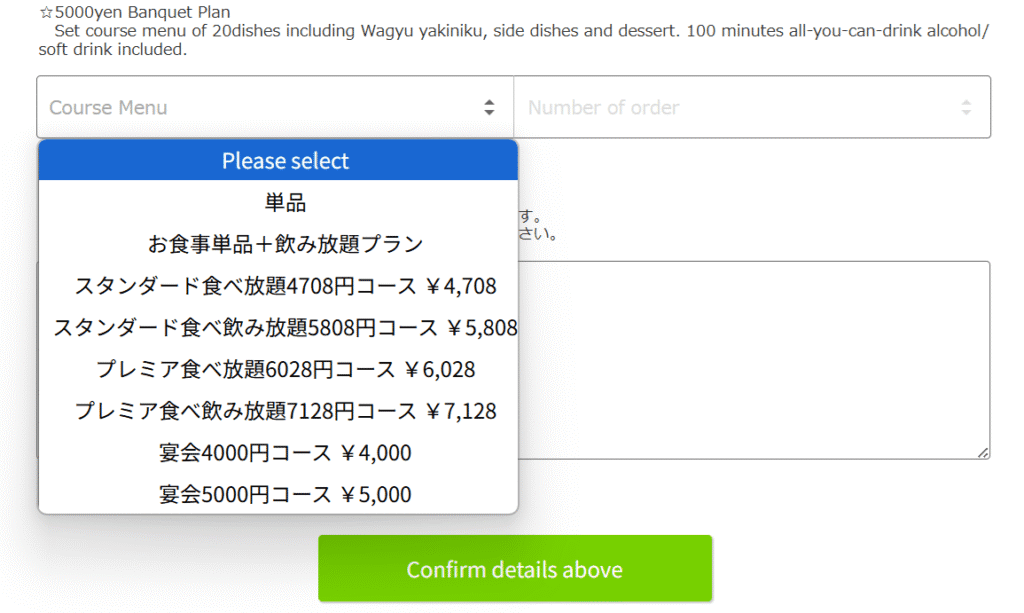Click the text area resize handle
The image size is (1024, 613).
(x=983, y=452)
